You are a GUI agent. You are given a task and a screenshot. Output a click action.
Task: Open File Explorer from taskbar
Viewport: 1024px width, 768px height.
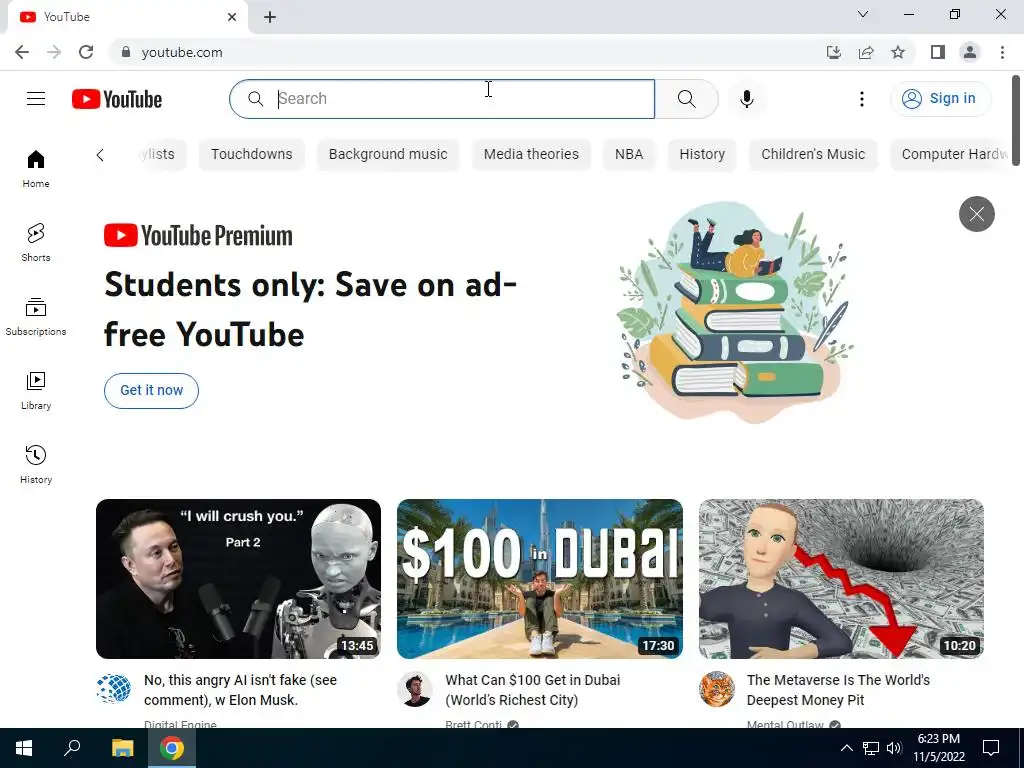[x=122, y=748]
